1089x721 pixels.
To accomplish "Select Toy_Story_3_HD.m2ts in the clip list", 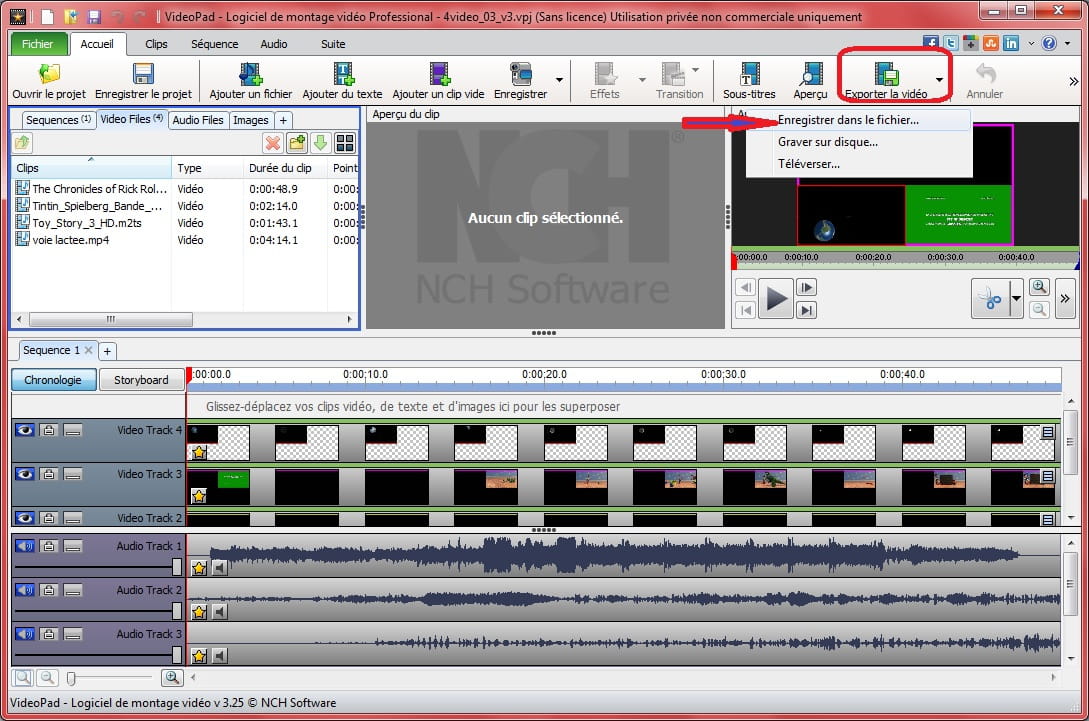I will [x=87, y=223].
